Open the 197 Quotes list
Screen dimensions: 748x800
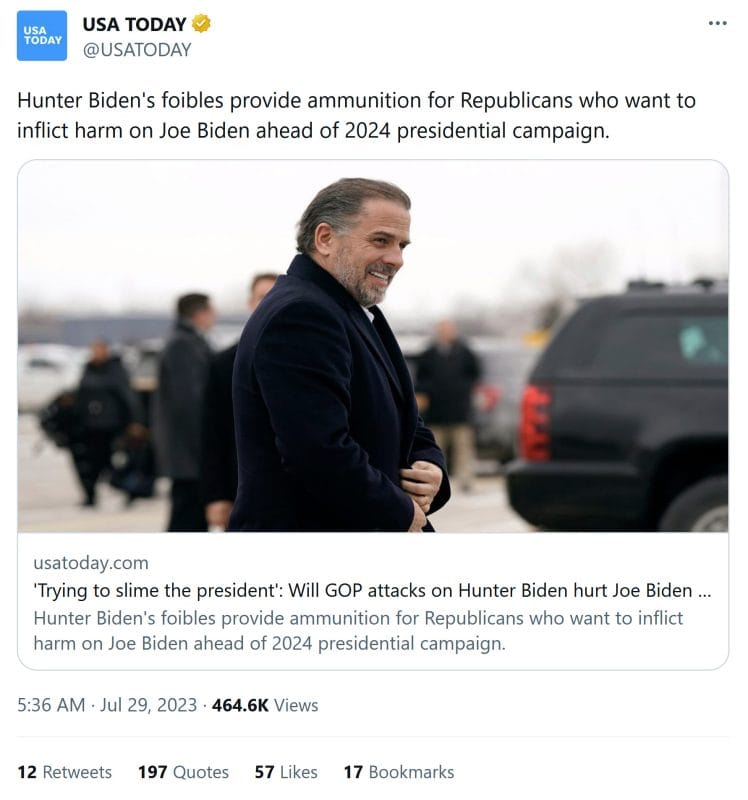pyautogui.click(x=183, y=772)
